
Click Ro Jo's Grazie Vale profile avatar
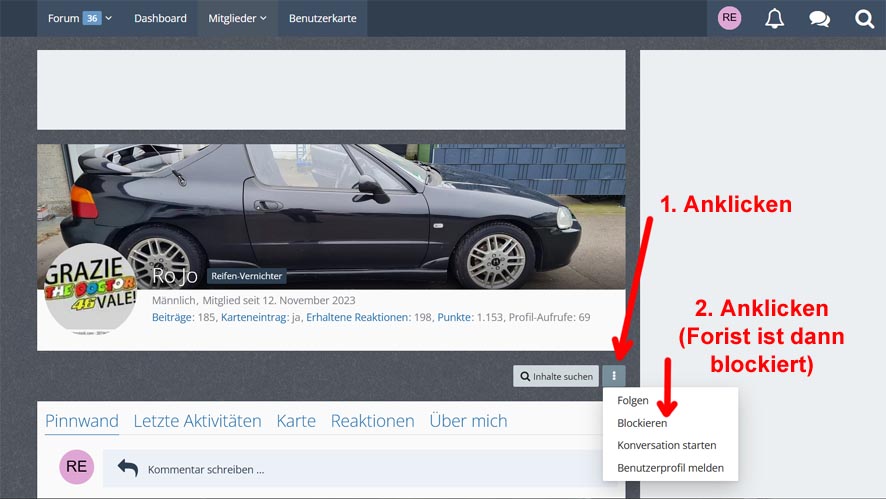(91, 288)
